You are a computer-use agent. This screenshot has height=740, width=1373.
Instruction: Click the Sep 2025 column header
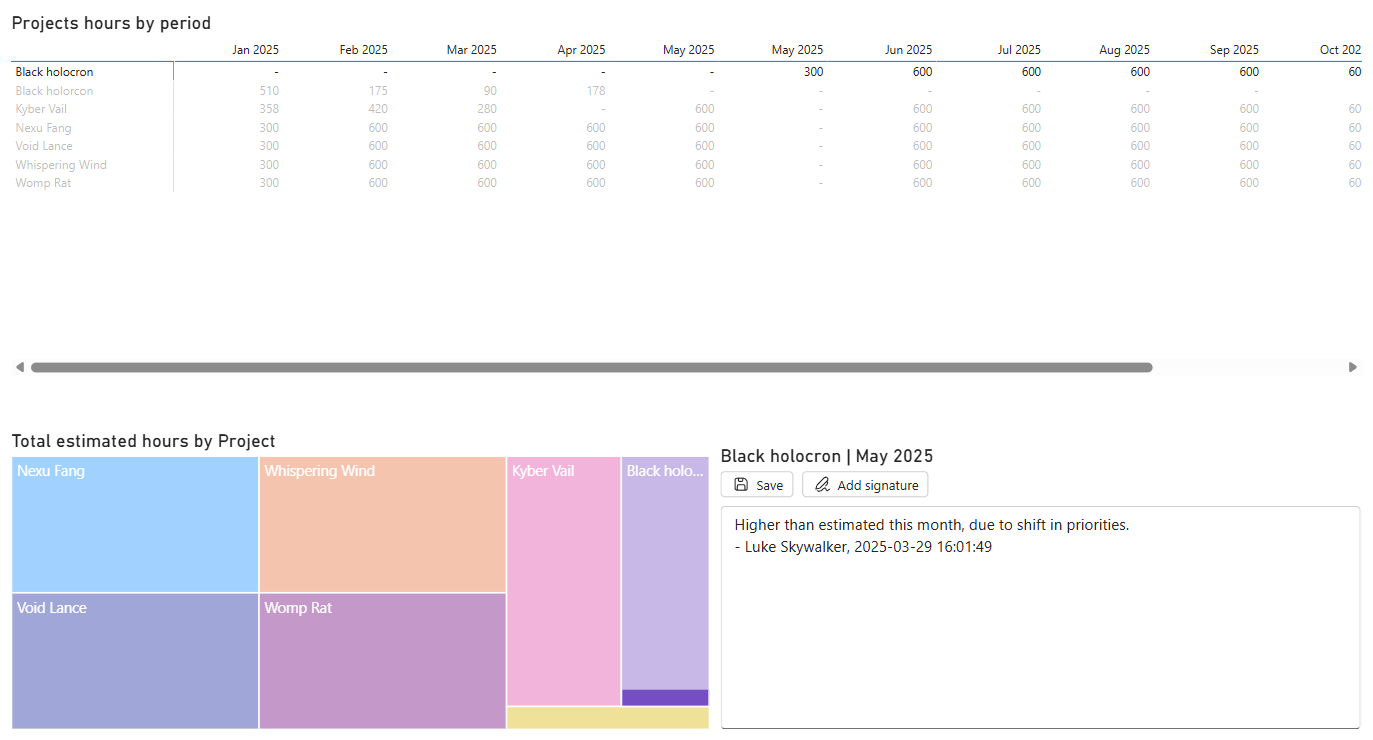pos(1234,50)
